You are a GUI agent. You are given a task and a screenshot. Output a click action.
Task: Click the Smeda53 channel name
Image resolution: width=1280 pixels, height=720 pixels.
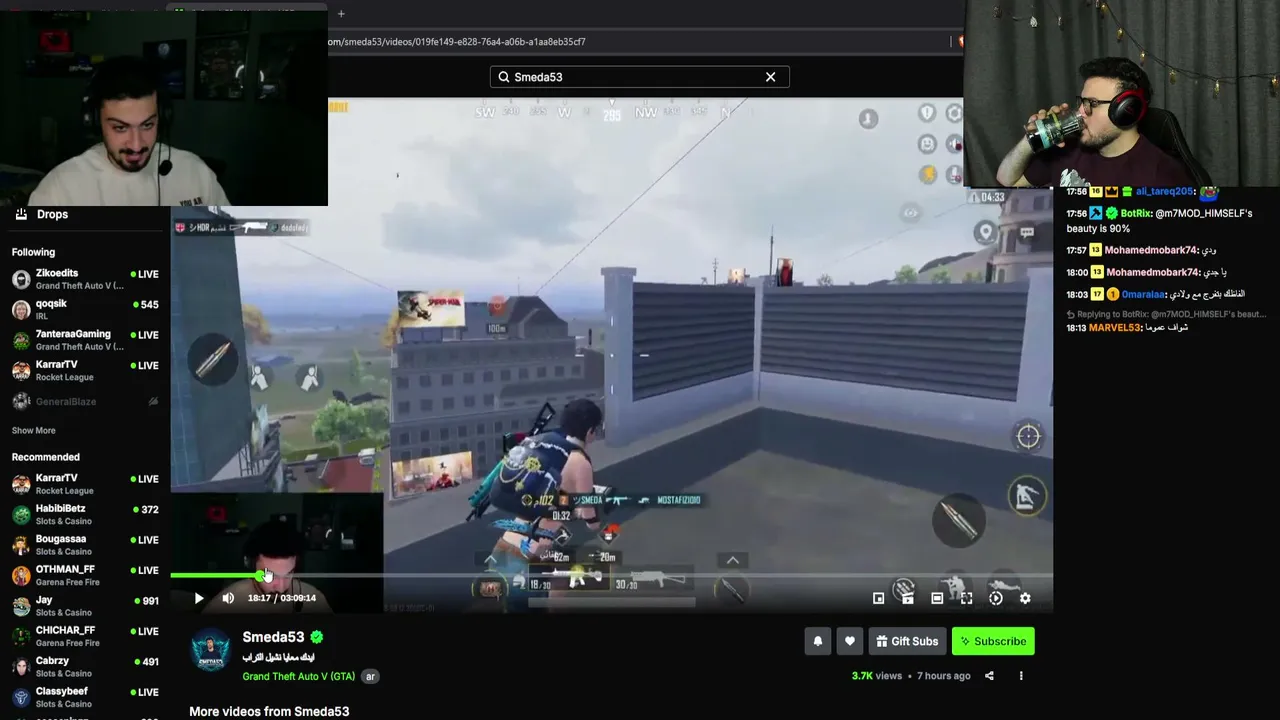pos(273,637)
